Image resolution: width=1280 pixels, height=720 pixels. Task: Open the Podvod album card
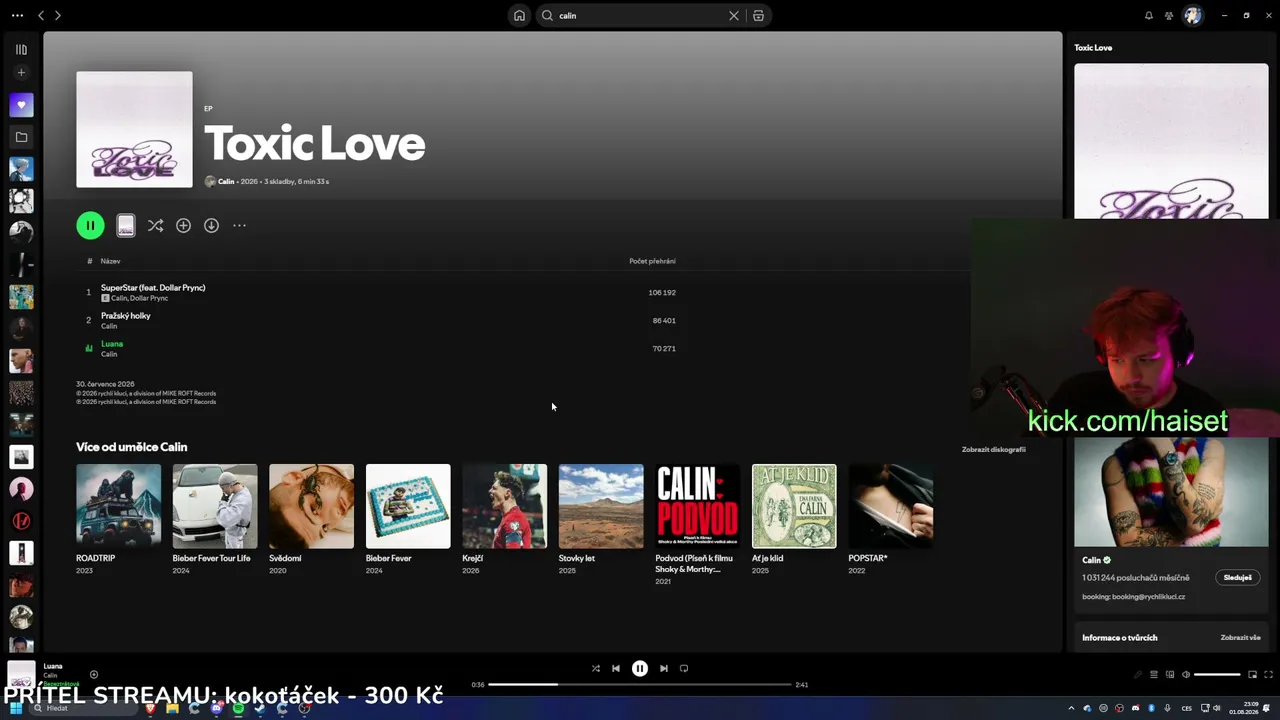pos(697,524)
